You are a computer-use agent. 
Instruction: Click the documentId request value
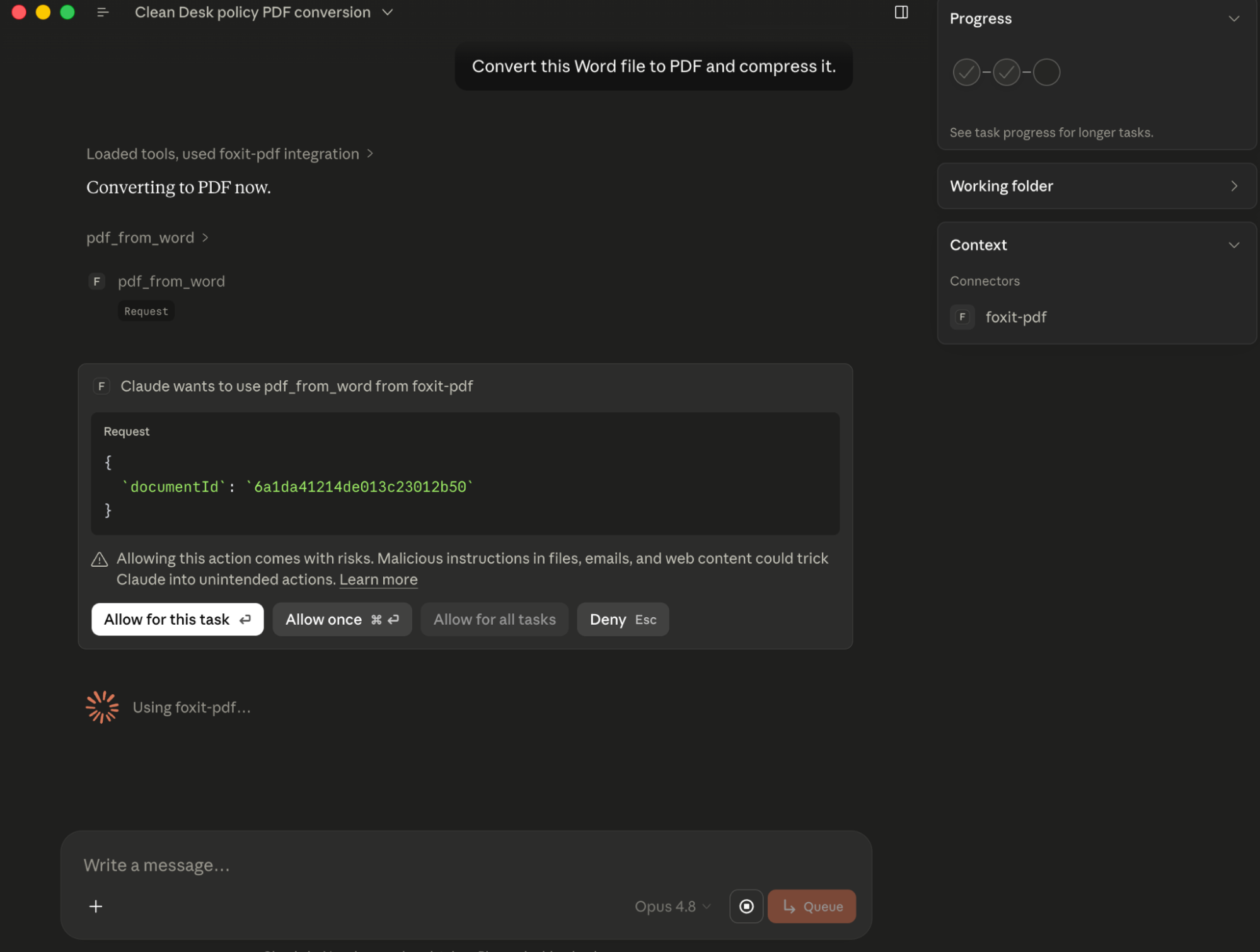point(360,487)
